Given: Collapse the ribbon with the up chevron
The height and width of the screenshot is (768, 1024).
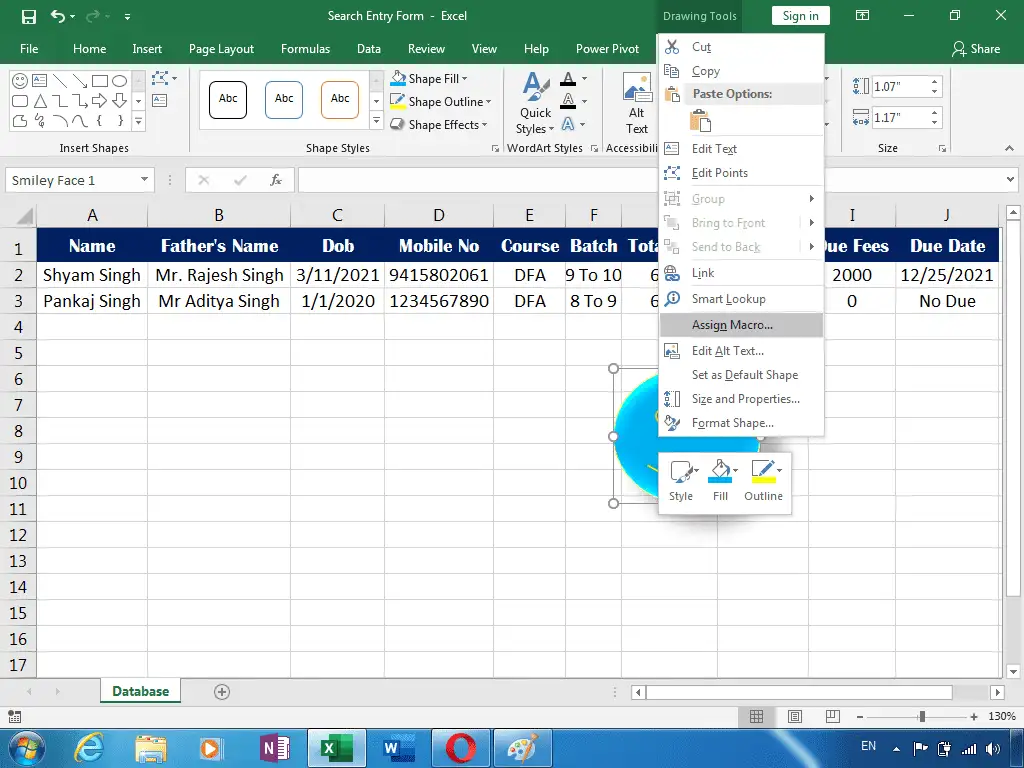Looking at the screenshot, I should [x=1009, y=148].
